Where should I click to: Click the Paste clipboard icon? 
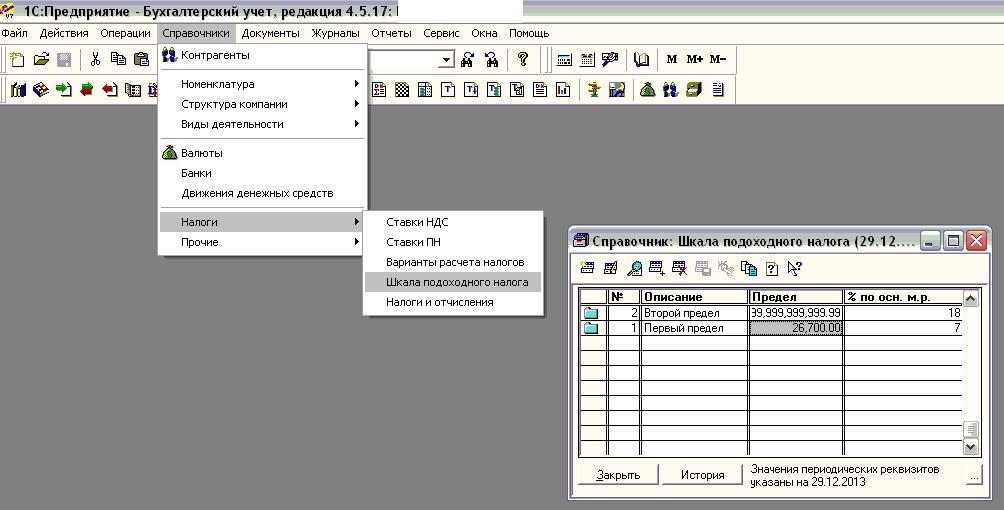142,60
